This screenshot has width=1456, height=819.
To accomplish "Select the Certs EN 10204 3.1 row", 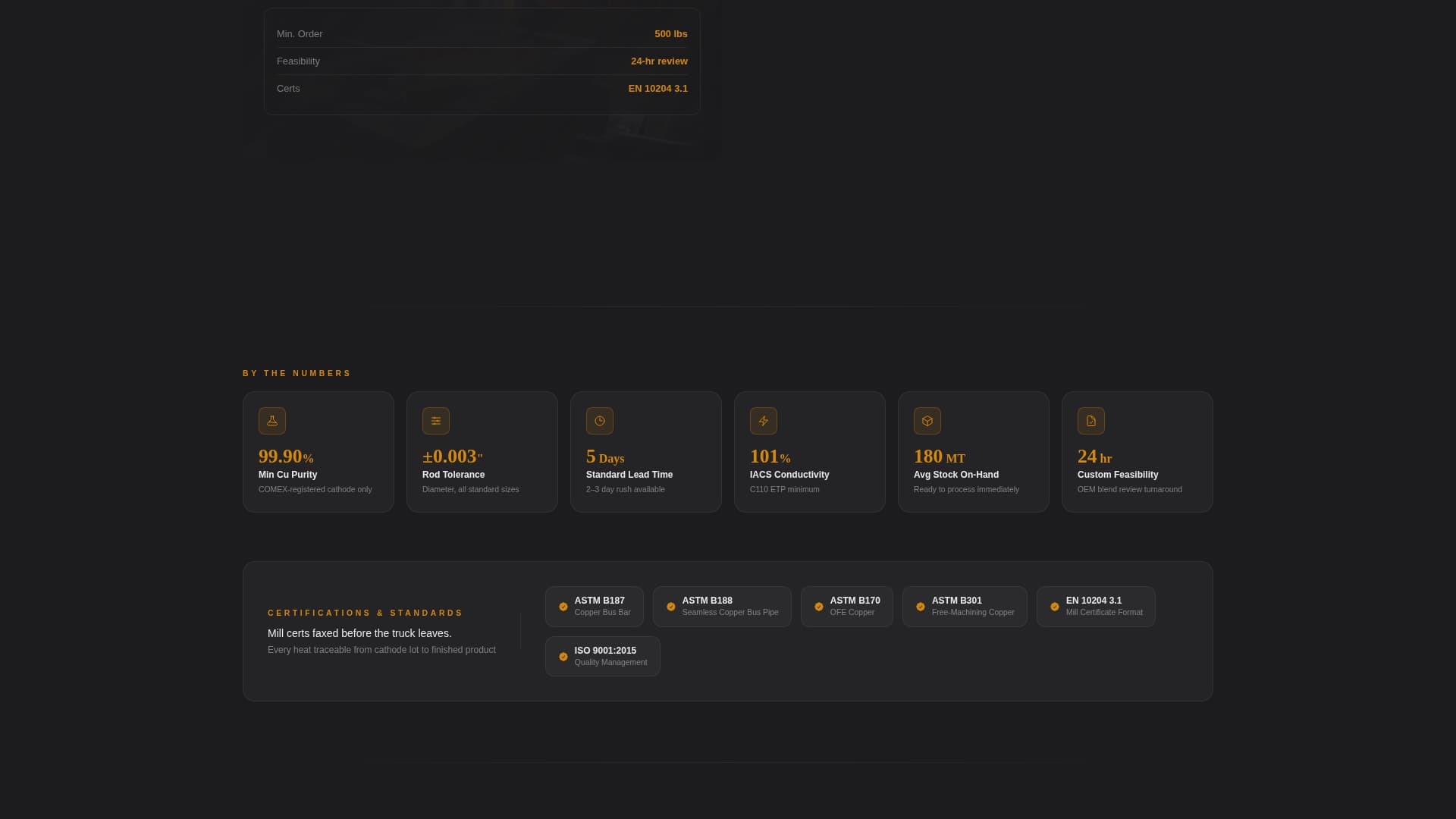I will tap(482, 89).
